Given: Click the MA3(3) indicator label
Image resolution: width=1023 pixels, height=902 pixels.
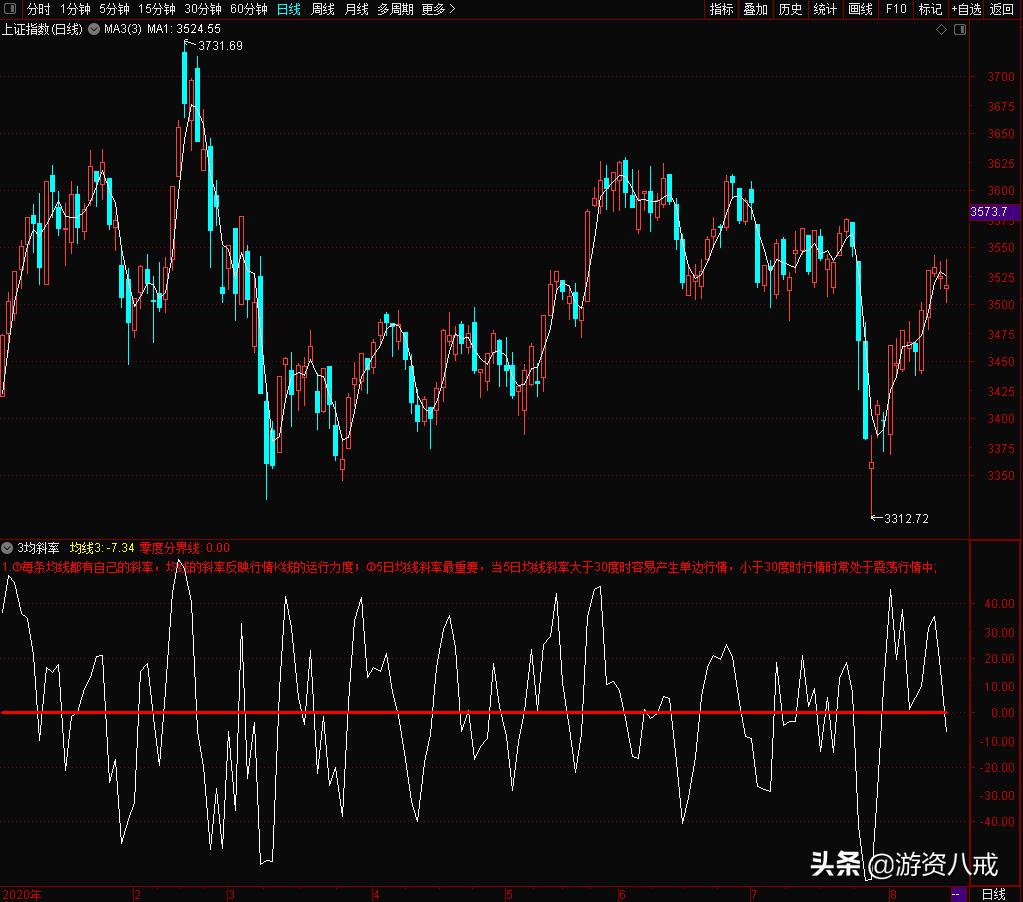Looking at the screenshot, I should (123, 29).
